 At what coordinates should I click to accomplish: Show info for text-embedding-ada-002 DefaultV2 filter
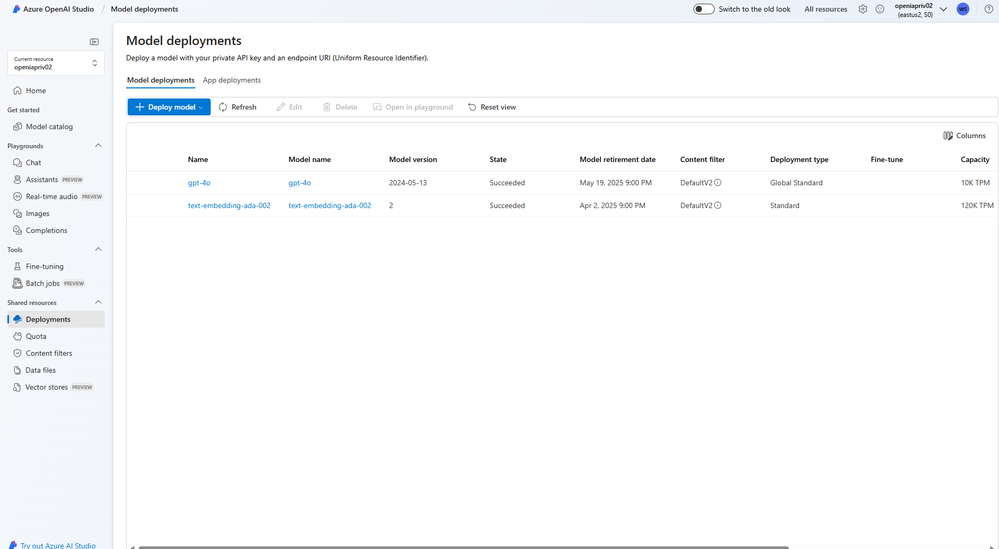tap(718, 206)
